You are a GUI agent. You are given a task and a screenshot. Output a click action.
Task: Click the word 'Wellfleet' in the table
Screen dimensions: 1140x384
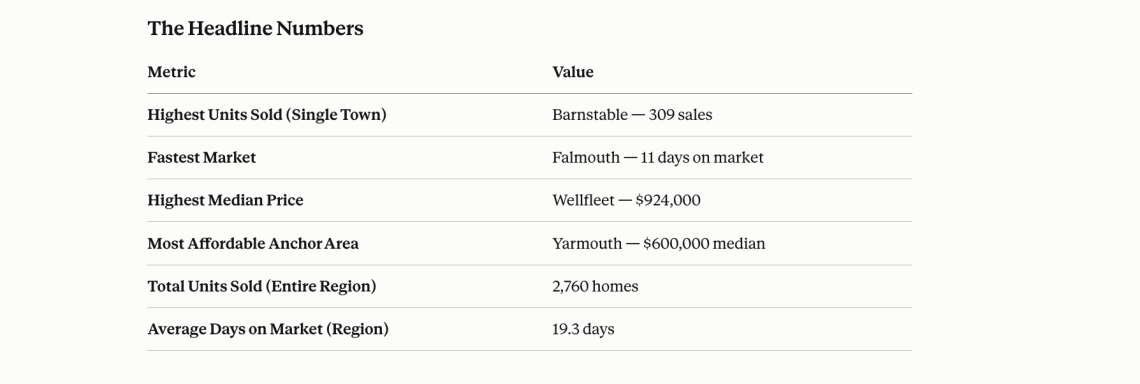583,200
